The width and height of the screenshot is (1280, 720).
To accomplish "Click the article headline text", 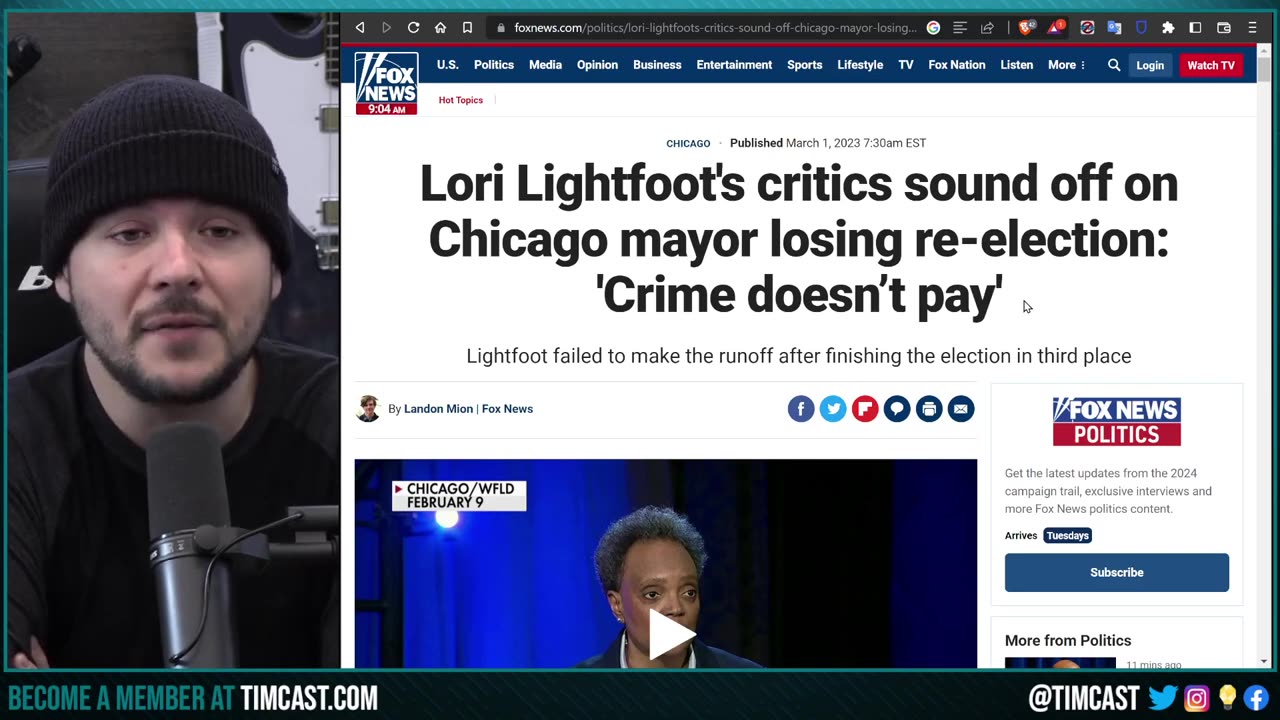I will [x=798, y=240].
